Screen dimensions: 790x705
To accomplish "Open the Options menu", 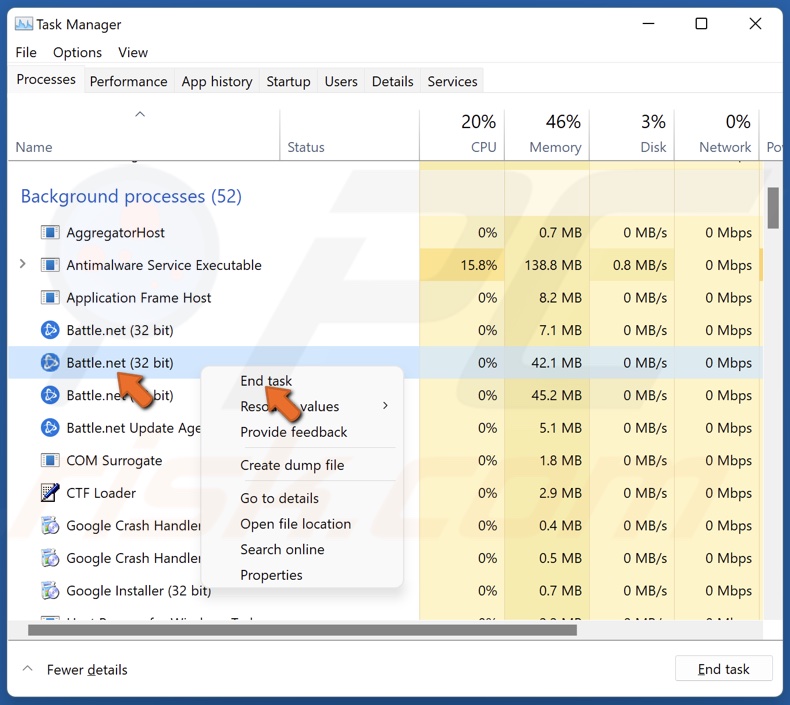I will point(77,52).
